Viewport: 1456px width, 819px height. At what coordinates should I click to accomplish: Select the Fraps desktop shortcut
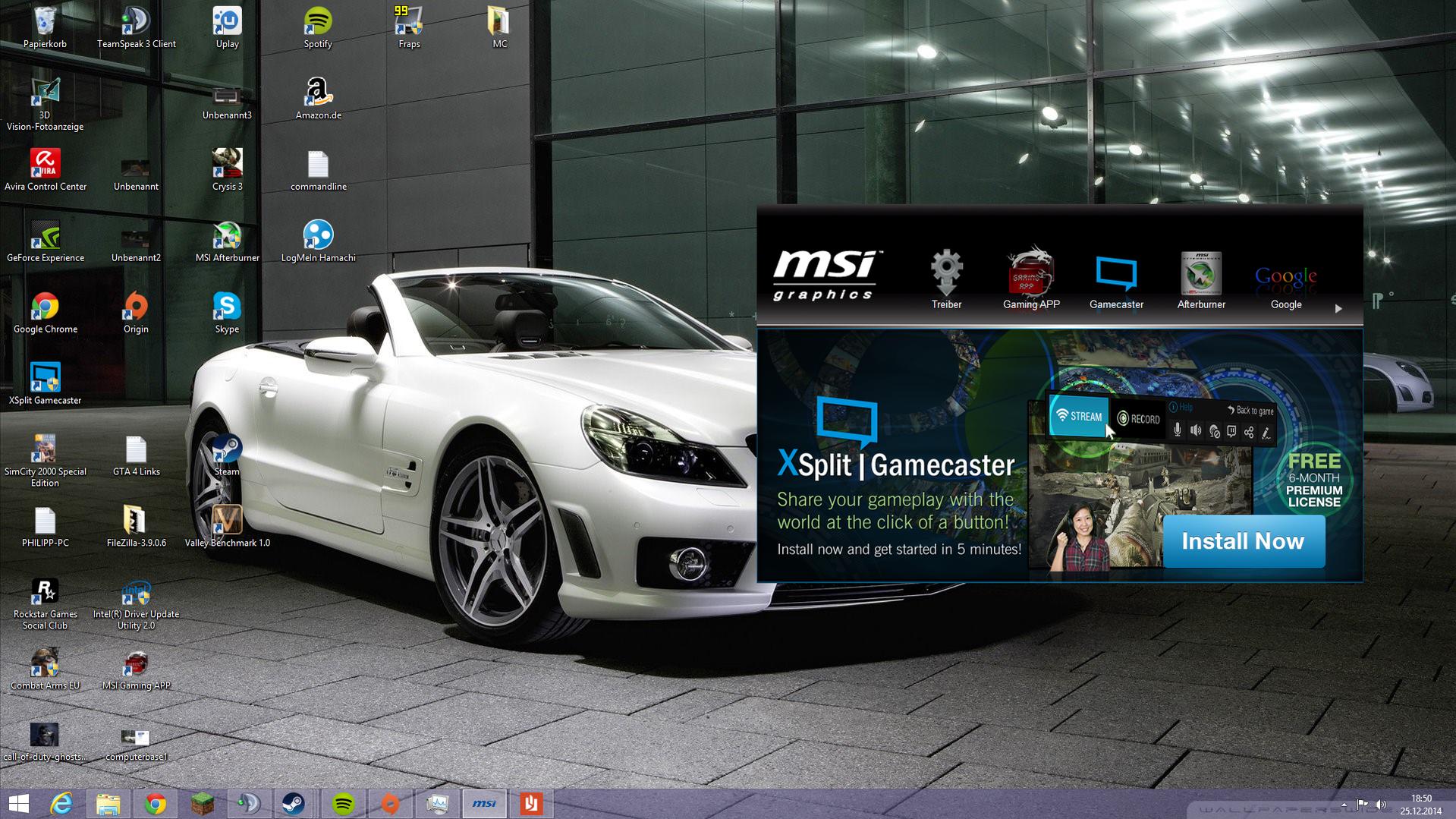[409, 27]
